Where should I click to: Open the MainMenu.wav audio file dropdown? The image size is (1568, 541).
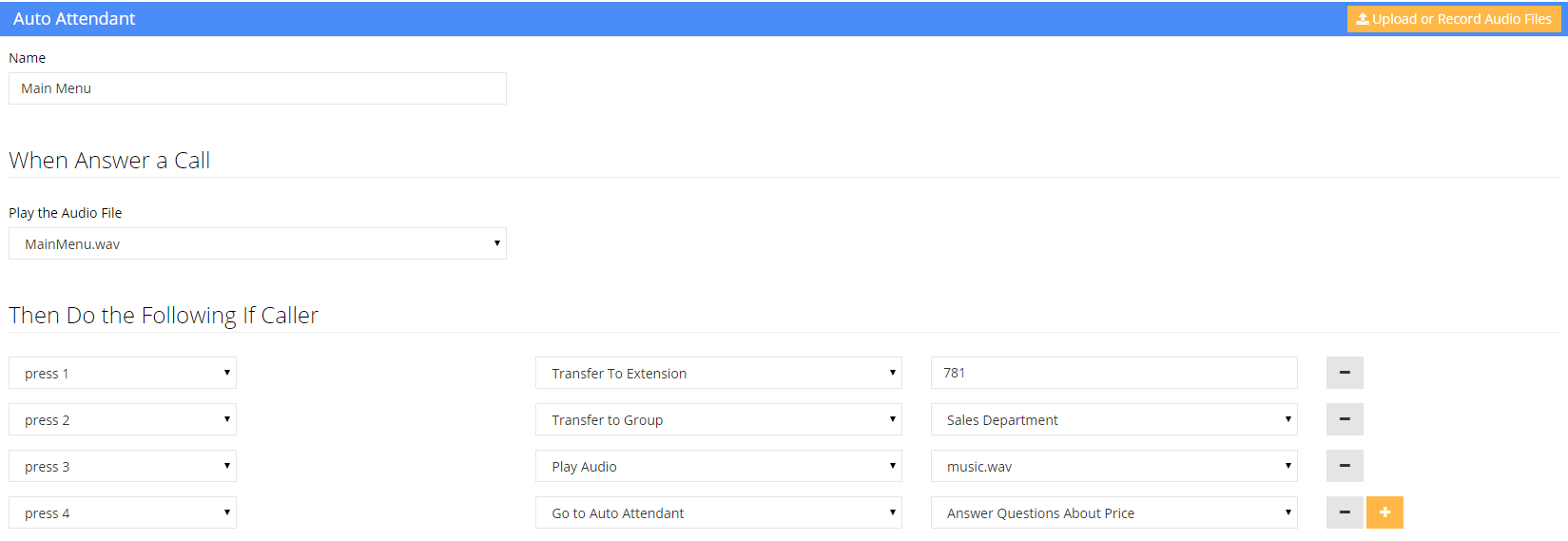pyautogui.click(x=257, y=243)
